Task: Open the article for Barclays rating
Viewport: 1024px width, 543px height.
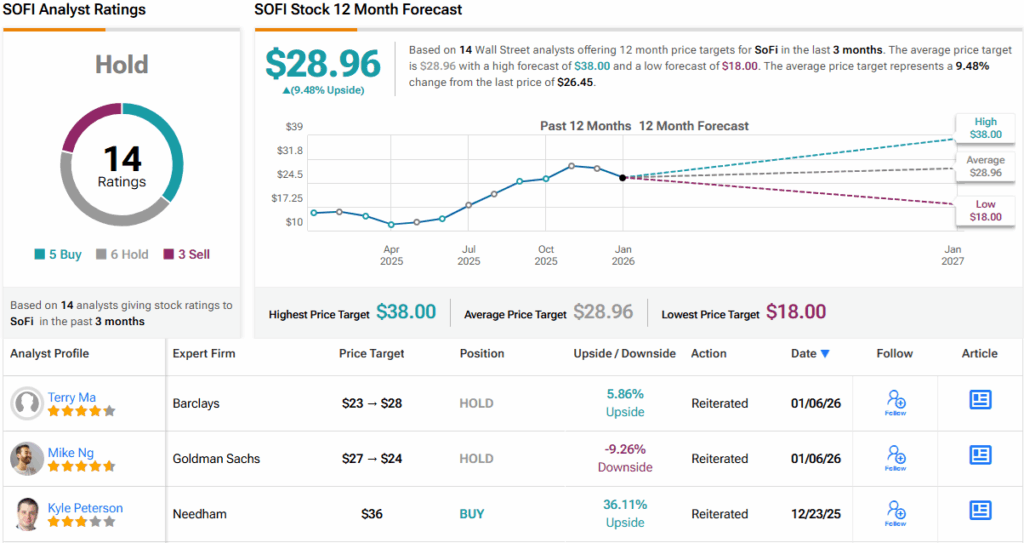Action: tap(980, 400)
